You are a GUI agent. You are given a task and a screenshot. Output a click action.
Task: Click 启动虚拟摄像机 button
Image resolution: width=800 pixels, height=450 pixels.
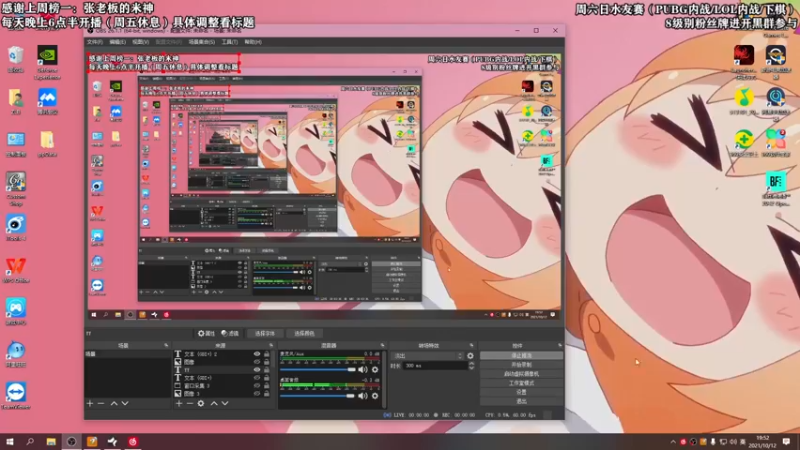tap(521, 374)
